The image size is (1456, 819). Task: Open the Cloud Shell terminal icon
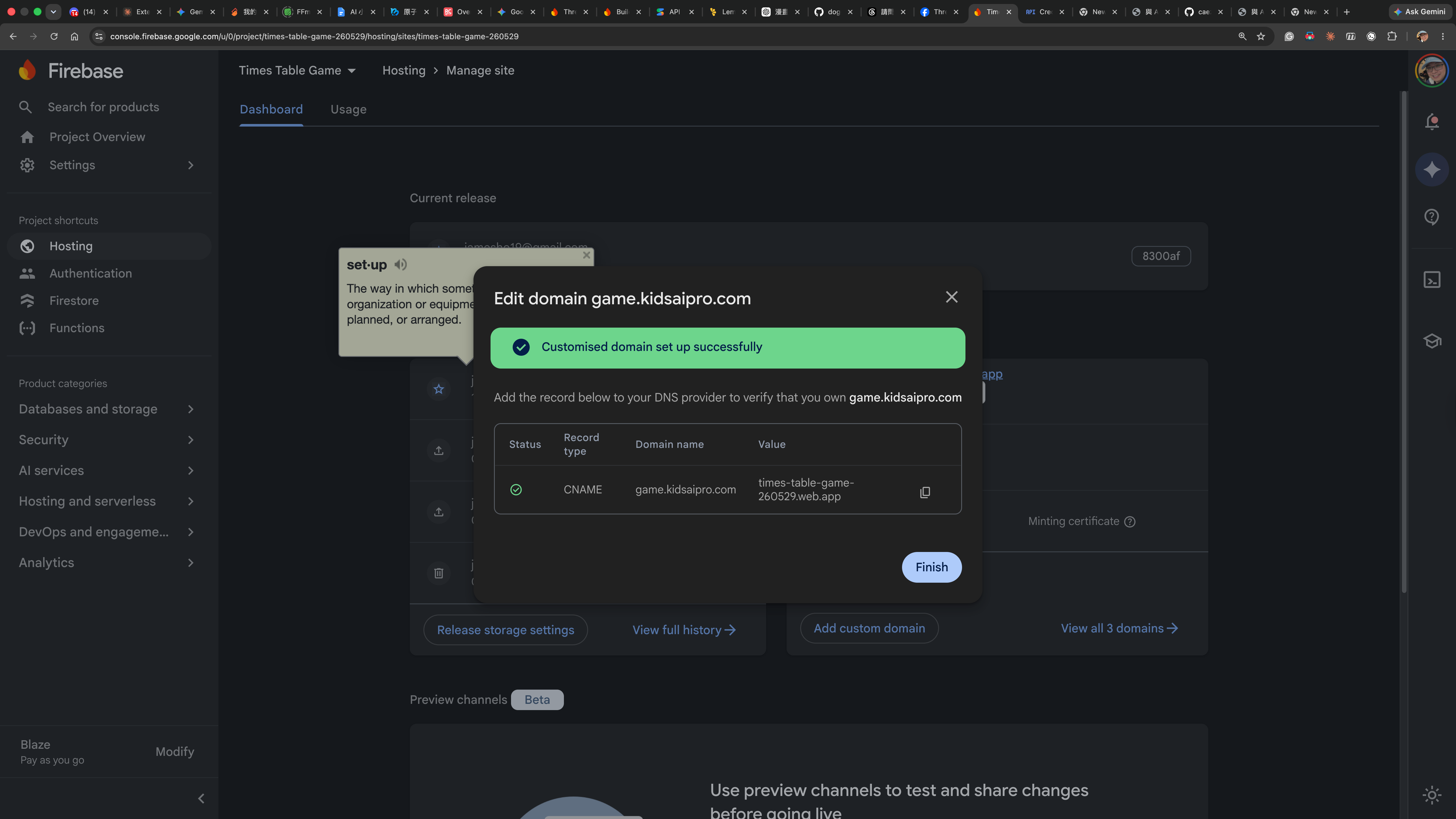tap(1432, 280)
